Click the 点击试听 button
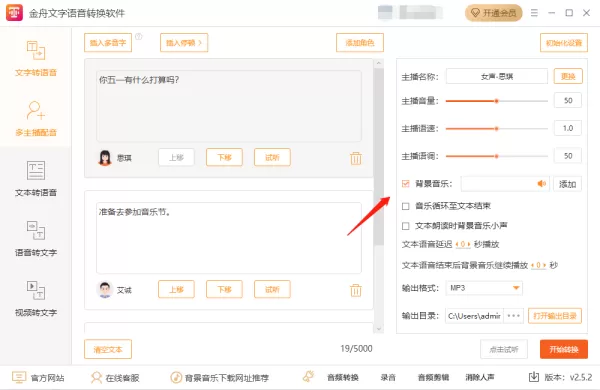This screenshot has width=600, height=390. [x=504, y=349]
